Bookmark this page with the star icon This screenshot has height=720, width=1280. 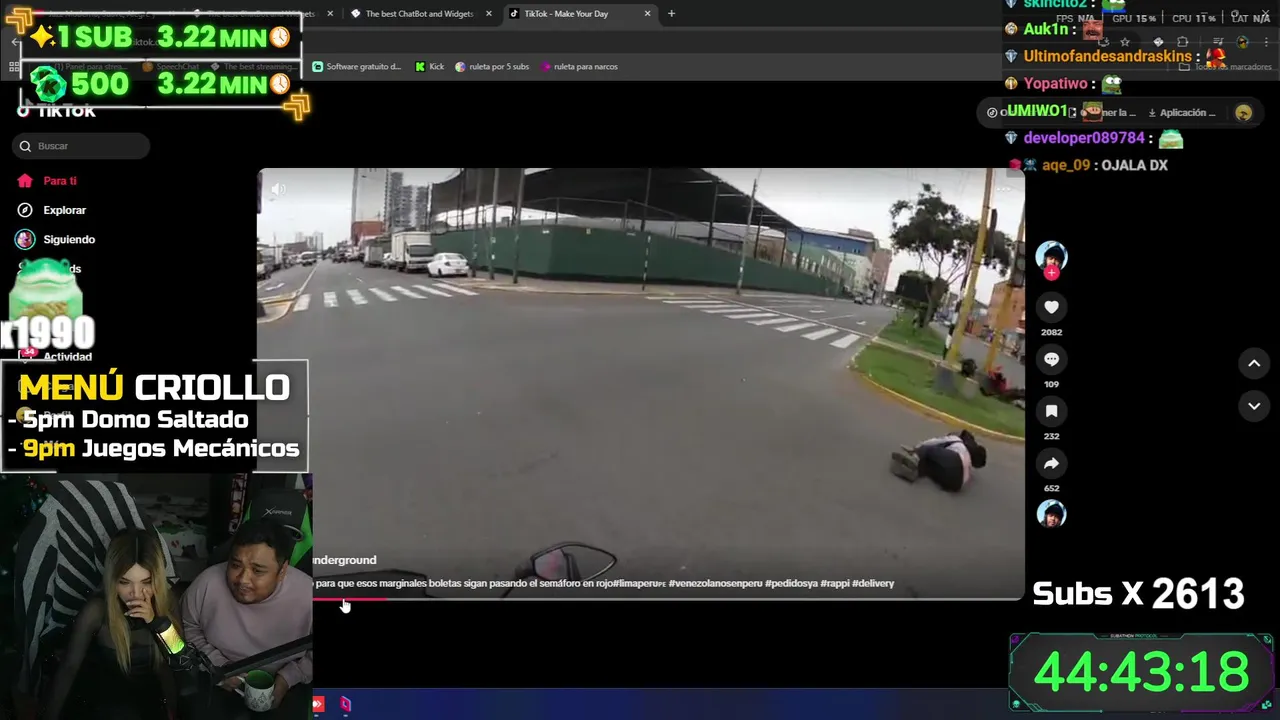click(1125, 42)
